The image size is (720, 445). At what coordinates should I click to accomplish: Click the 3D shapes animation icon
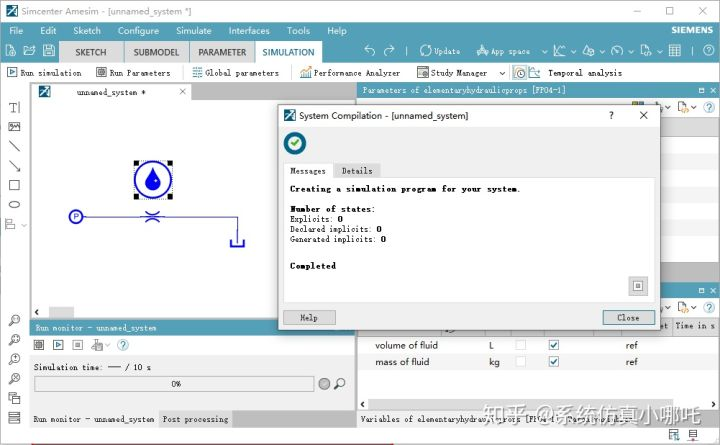coord(588,51)
